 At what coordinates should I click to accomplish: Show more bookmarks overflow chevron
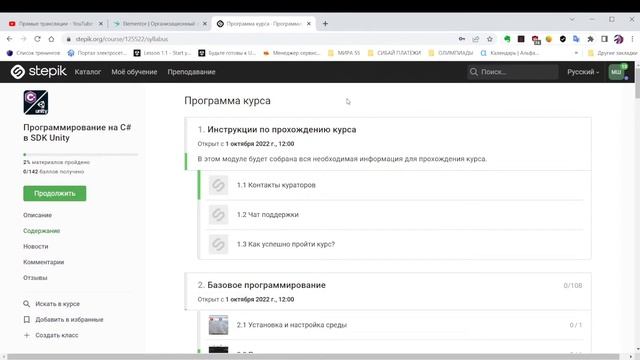click(x=576, y=53)
